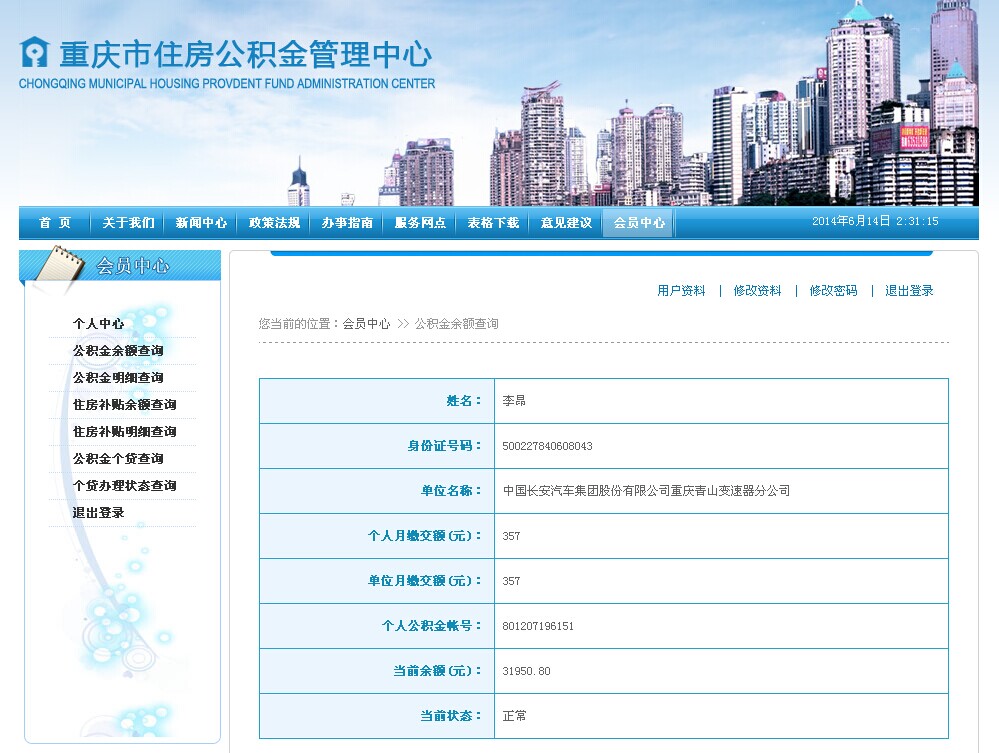Select 公积金余额查询 in the sidebar

(x=118, y=350)
